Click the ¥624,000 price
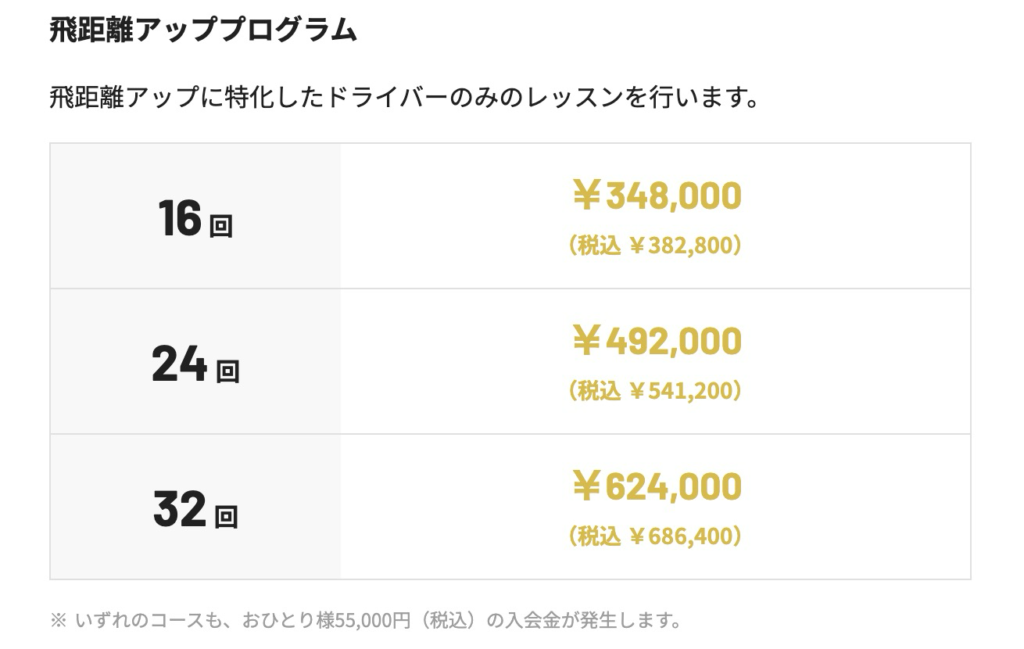Viewport: 1024px width, 649px height. coord(656,487)
